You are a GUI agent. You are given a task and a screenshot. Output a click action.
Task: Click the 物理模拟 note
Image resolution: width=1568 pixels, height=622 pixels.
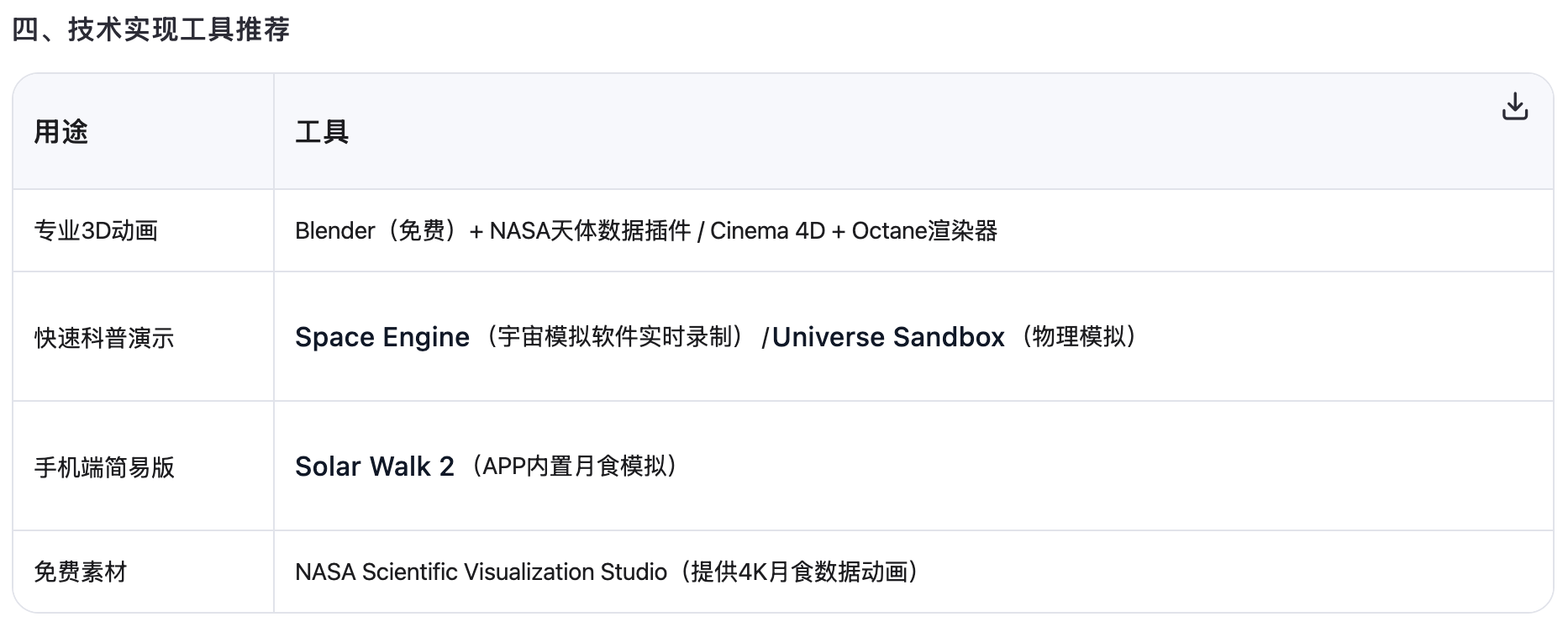(x=1079, y=337)
